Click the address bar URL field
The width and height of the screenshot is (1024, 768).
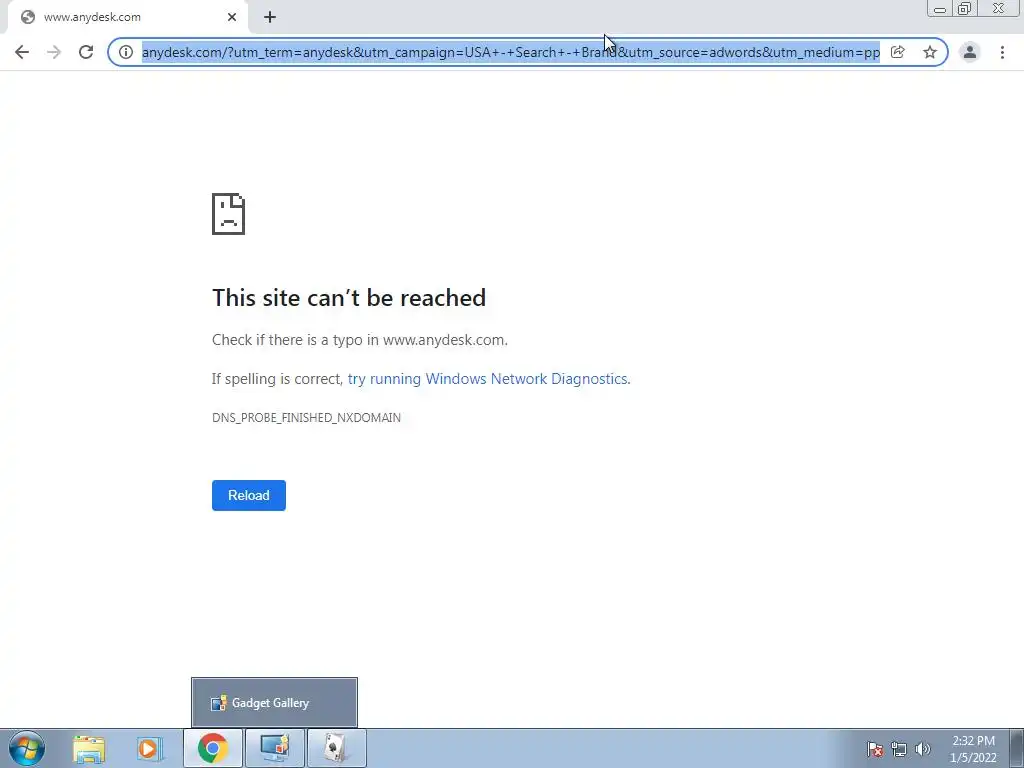[x=511, y=52]
